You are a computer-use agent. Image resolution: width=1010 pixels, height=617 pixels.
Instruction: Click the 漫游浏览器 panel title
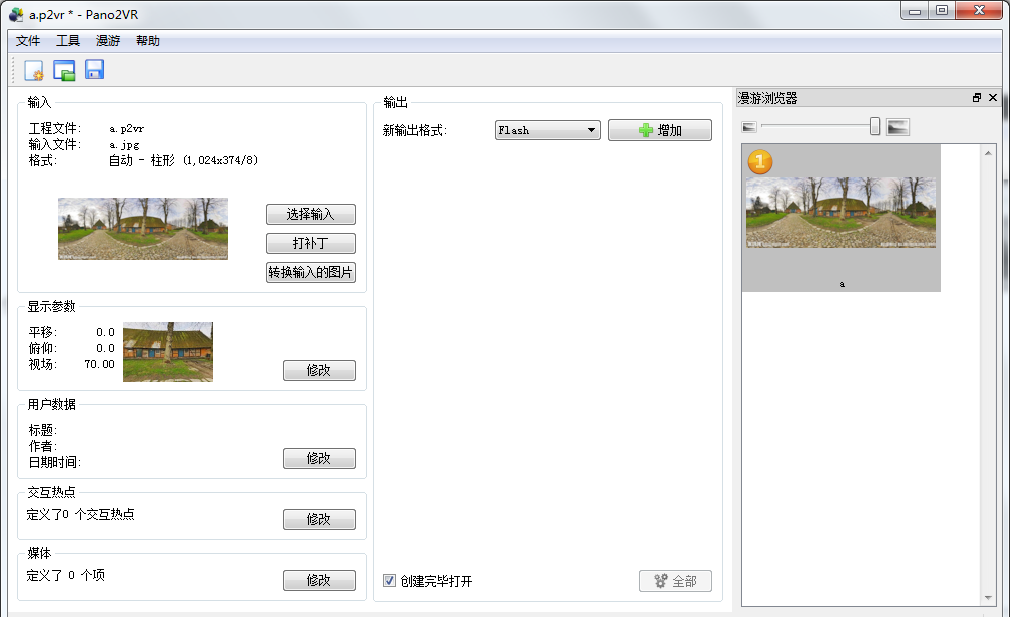click(x=768, y=98)
